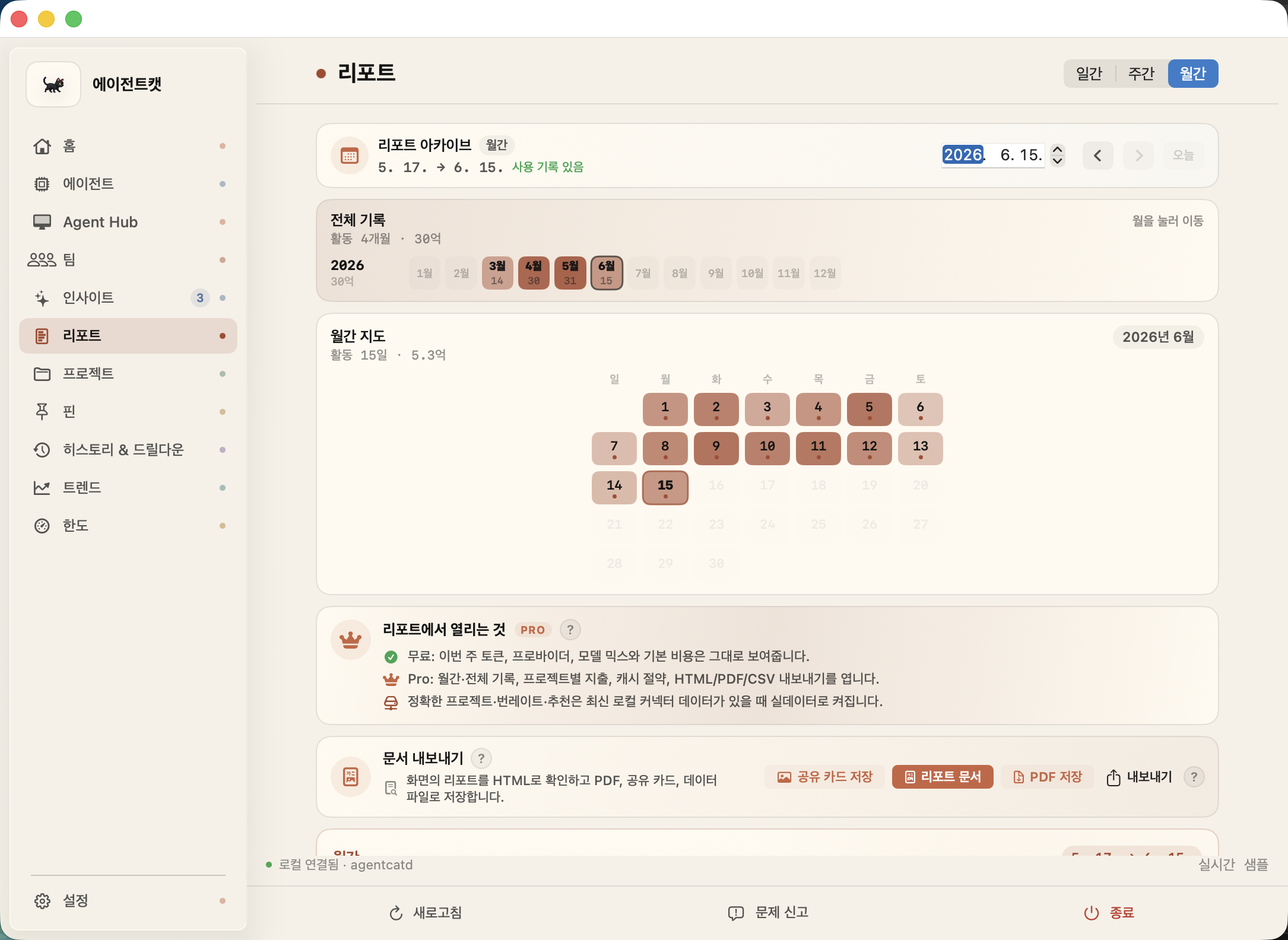Open 트렌드 chart icon
This screenshot has width=1288, height=940.
(42, 488)
